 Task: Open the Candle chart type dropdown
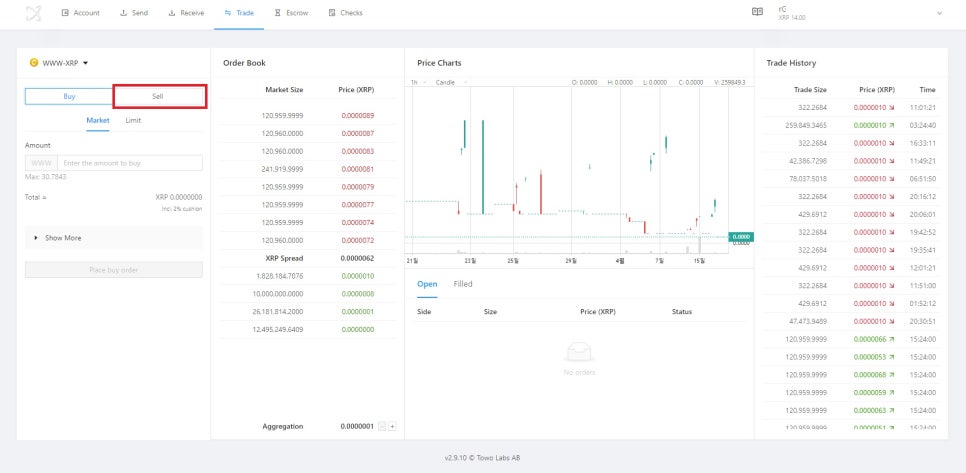[x=452, y=82]
